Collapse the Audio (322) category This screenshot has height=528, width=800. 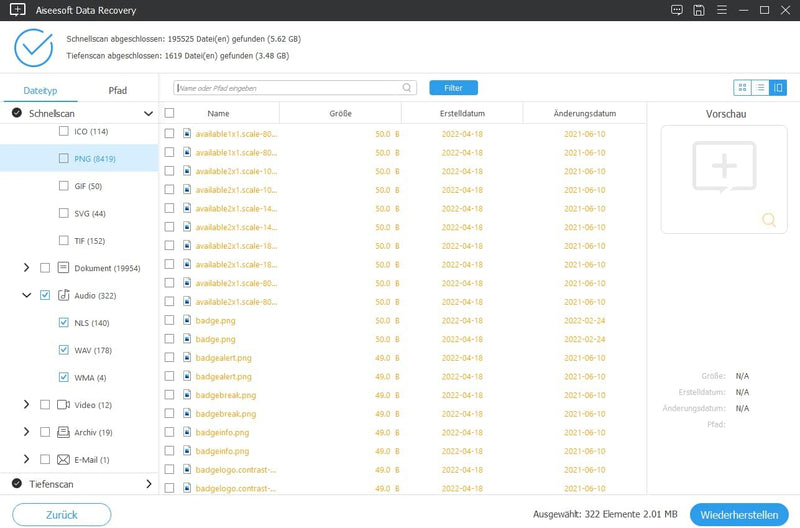(26, 296)
